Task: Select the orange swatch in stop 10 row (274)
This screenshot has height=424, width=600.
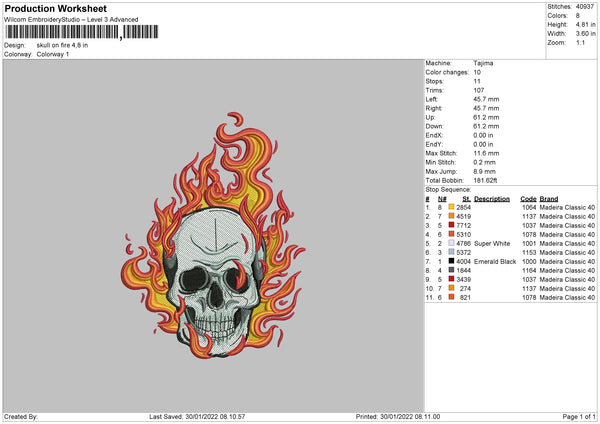Action: [451, 288]
